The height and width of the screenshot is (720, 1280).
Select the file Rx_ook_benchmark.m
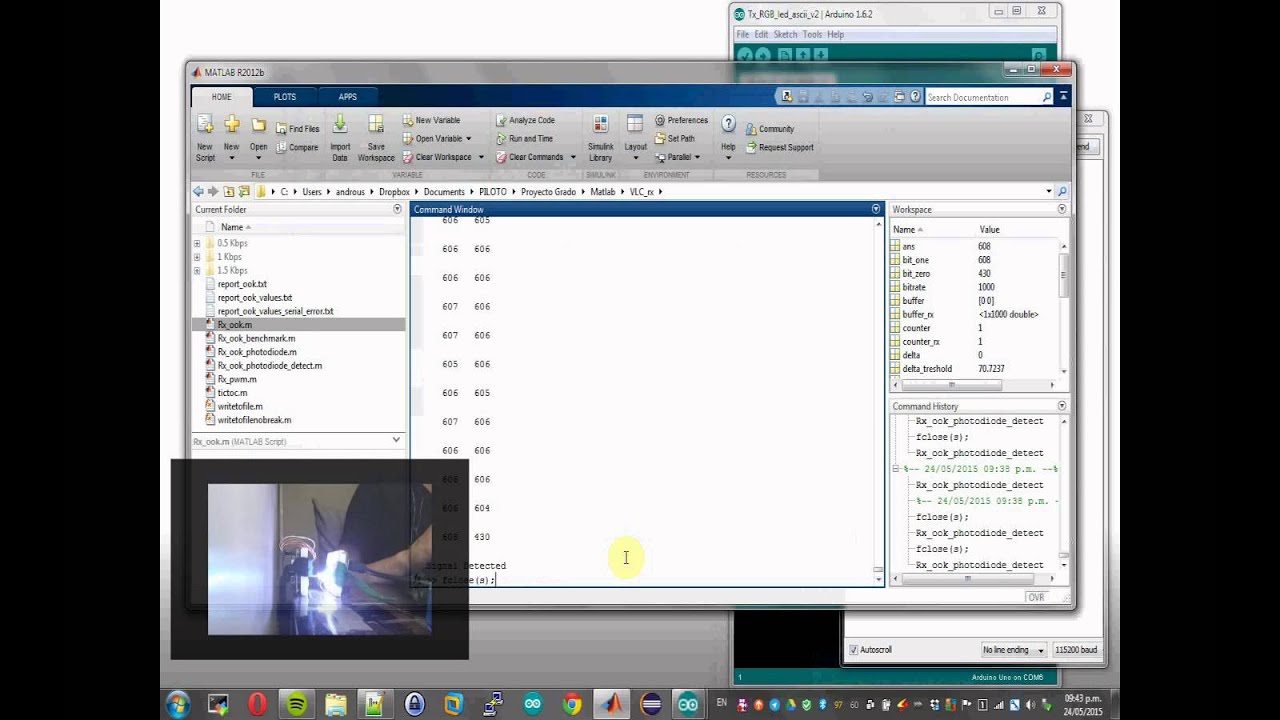[256, 338]
